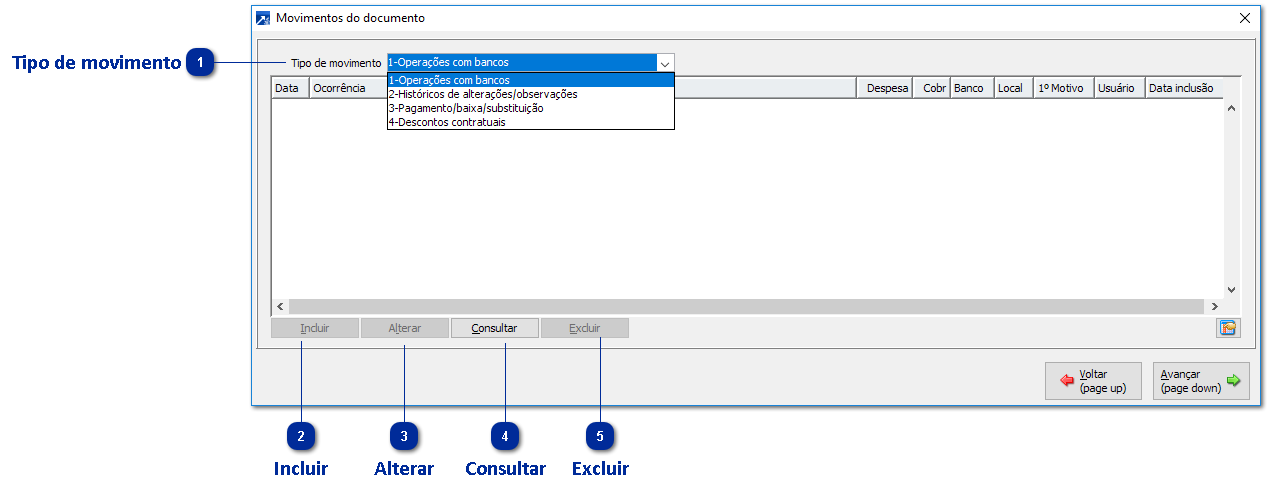Screen dimensions: 1274x497
Task: Click the horizontal scroll-left arrow
Action: 280,306
